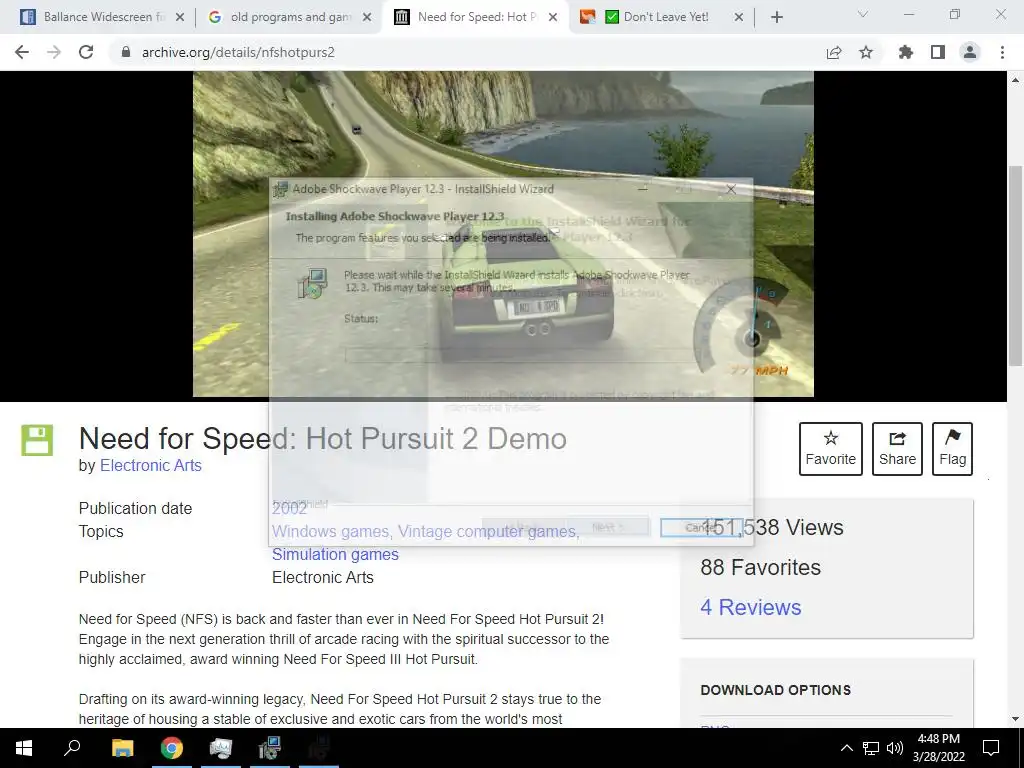1024x768 pixels.
Task: Open Chrome side panel icon
Action: coord(938,52)
